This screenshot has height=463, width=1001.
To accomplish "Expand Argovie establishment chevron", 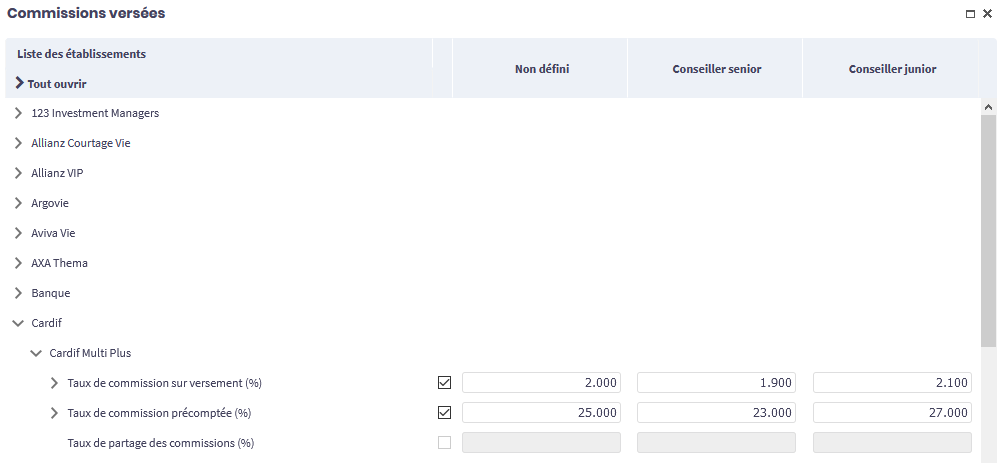I will (x=18, y=203).
